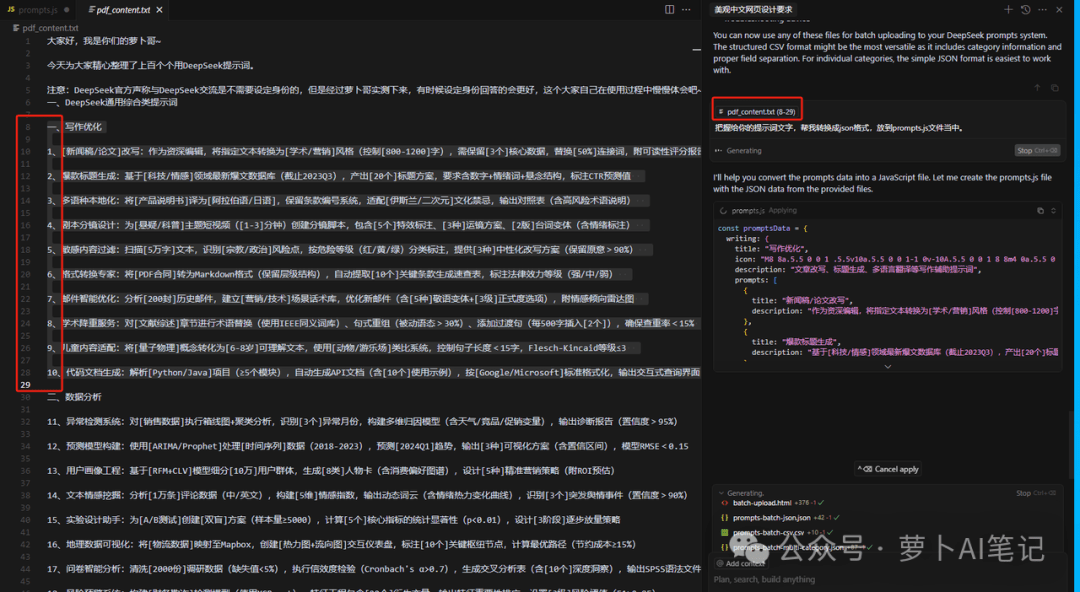This screenshot has width=1080, height=592.
Task: Copy the prompts.js code block
Action: coord(1040,211)
